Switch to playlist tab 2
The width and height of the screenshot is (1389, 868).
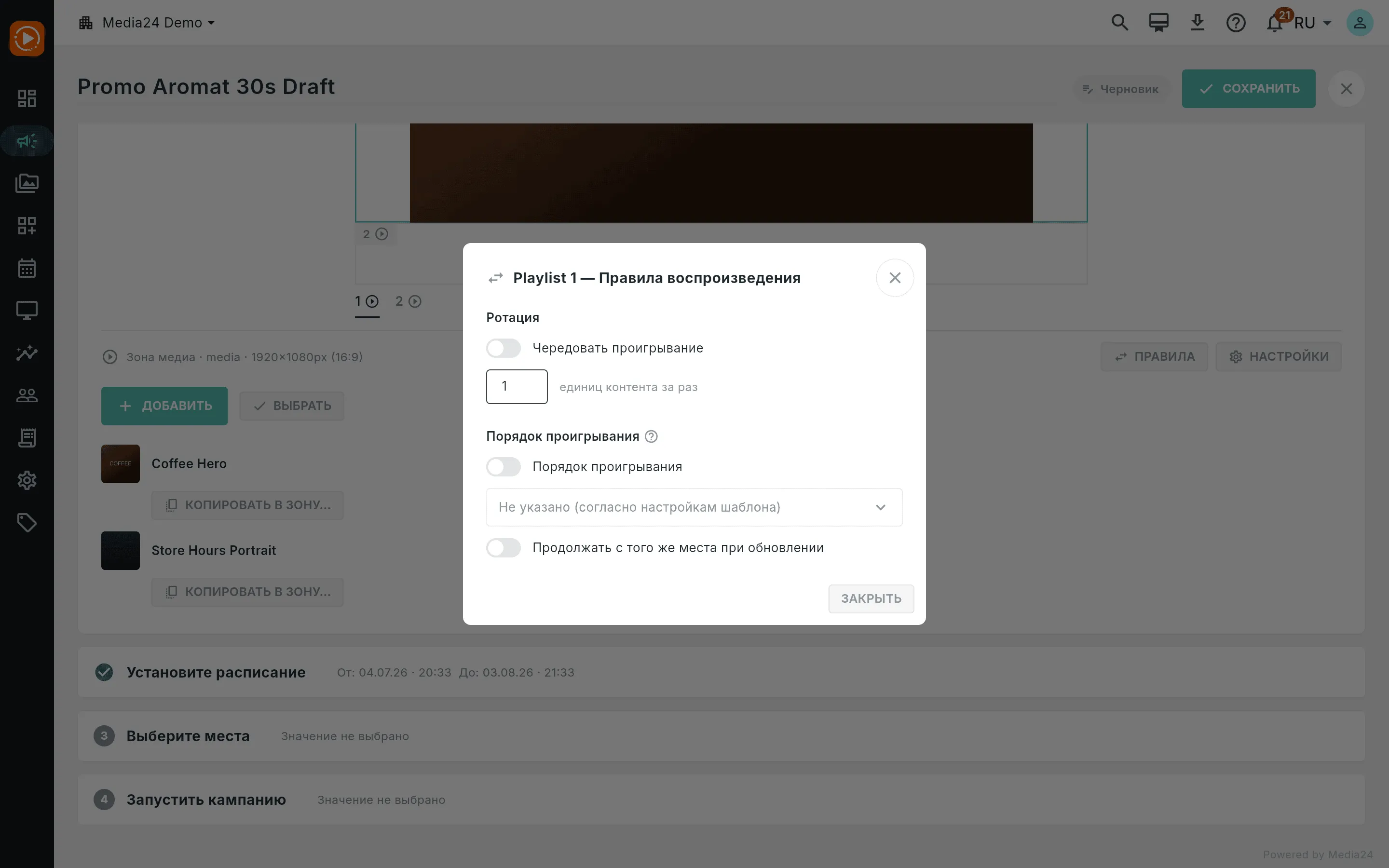pyautogui.click(x=408, y=301)
